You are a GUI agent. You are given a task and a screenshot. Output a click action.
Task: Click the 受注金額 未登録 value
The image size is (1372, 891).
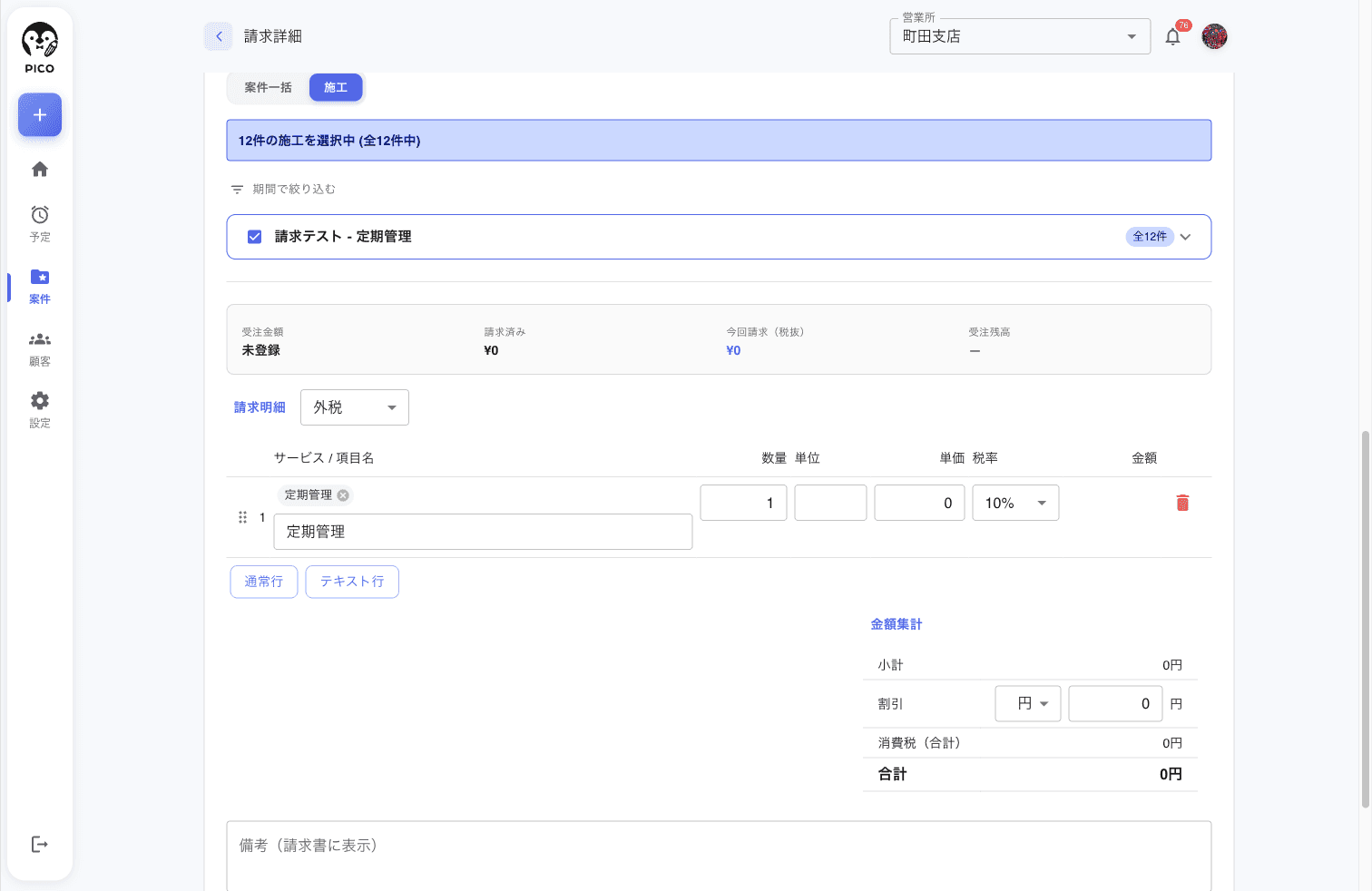coord(261,351)
